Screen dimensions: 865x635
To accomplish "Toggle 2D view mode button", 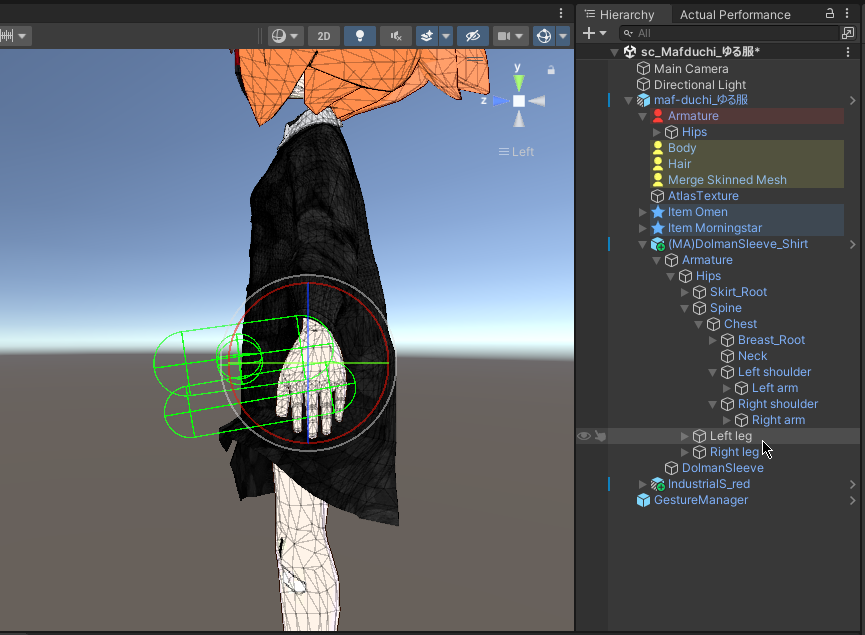I will pyautogui.click(x=324, y=36).
